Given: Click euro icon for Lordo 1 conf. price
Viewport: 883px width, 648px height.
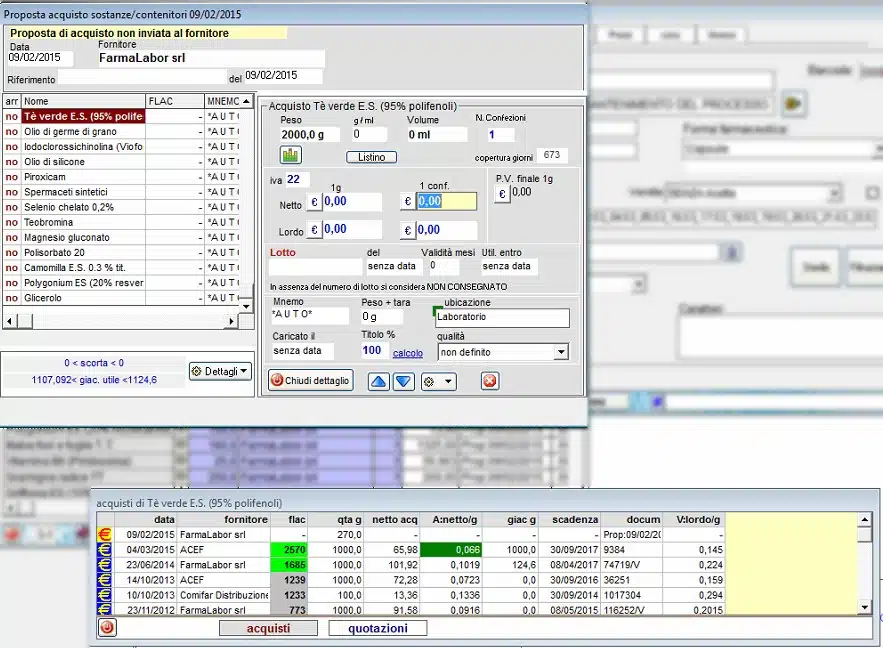Looking at the screenshot, I should [x=408, y=230].
